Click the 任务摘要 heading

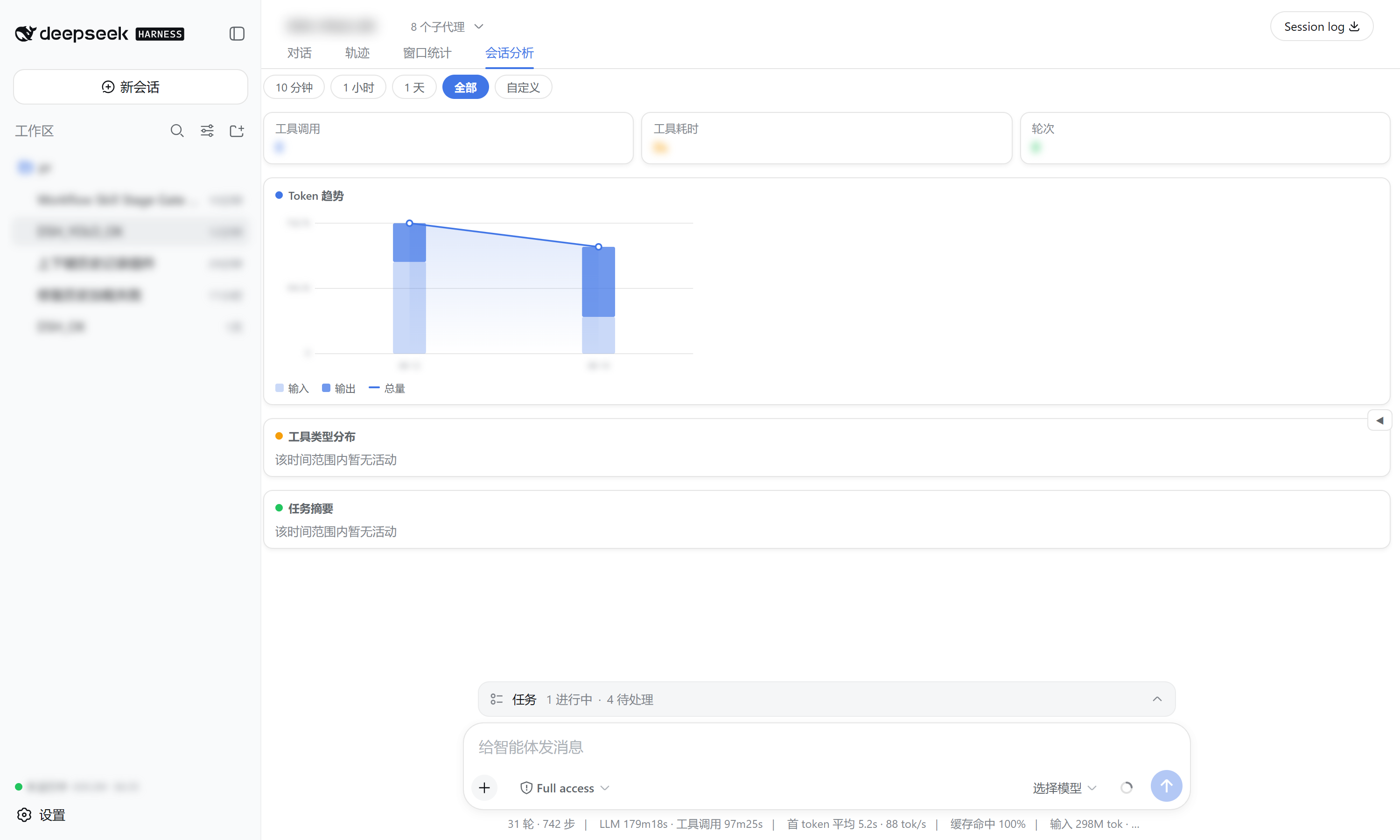(x=310, y=508)
